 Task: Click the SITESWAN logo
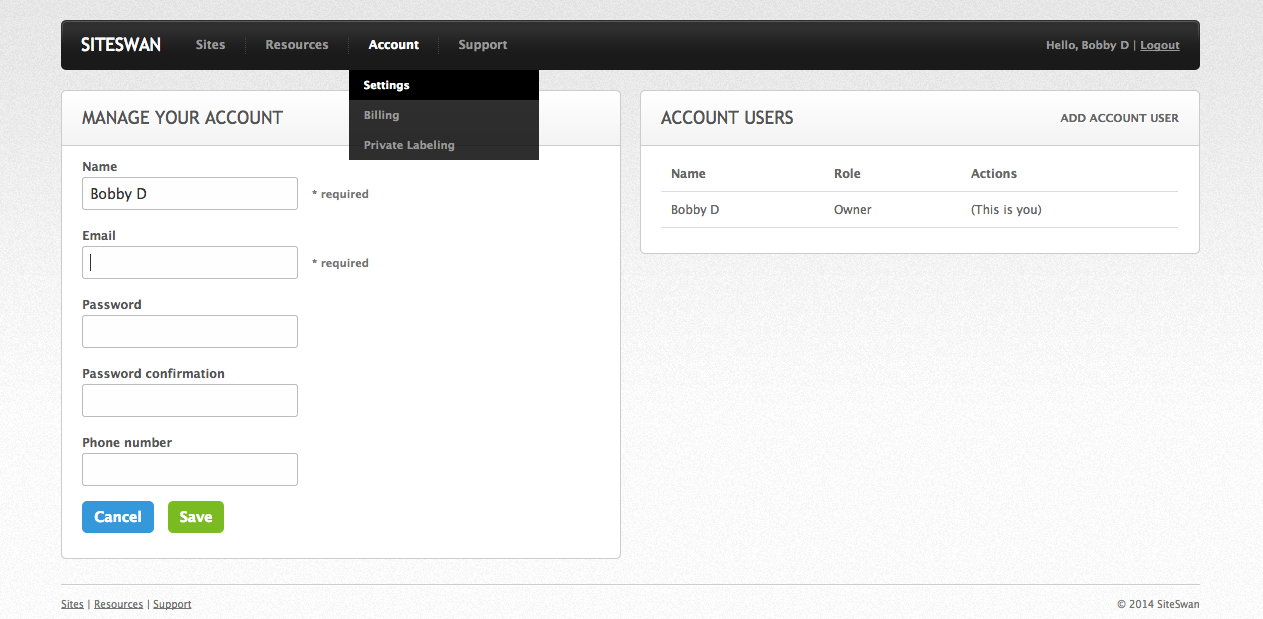click(120, 44)
